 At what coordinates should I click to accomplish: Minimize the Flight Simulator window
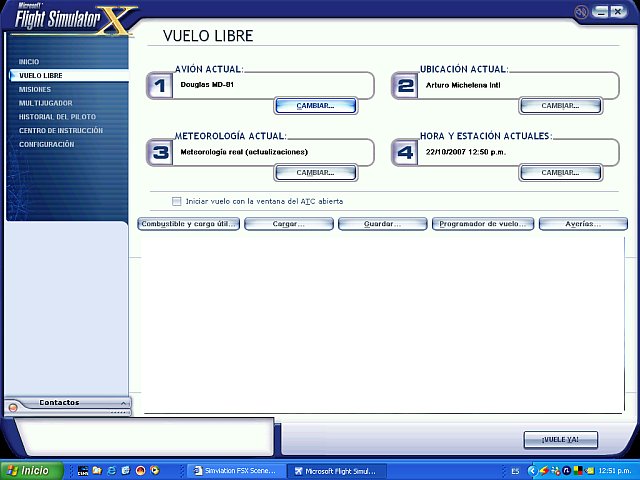click(600, 11)
